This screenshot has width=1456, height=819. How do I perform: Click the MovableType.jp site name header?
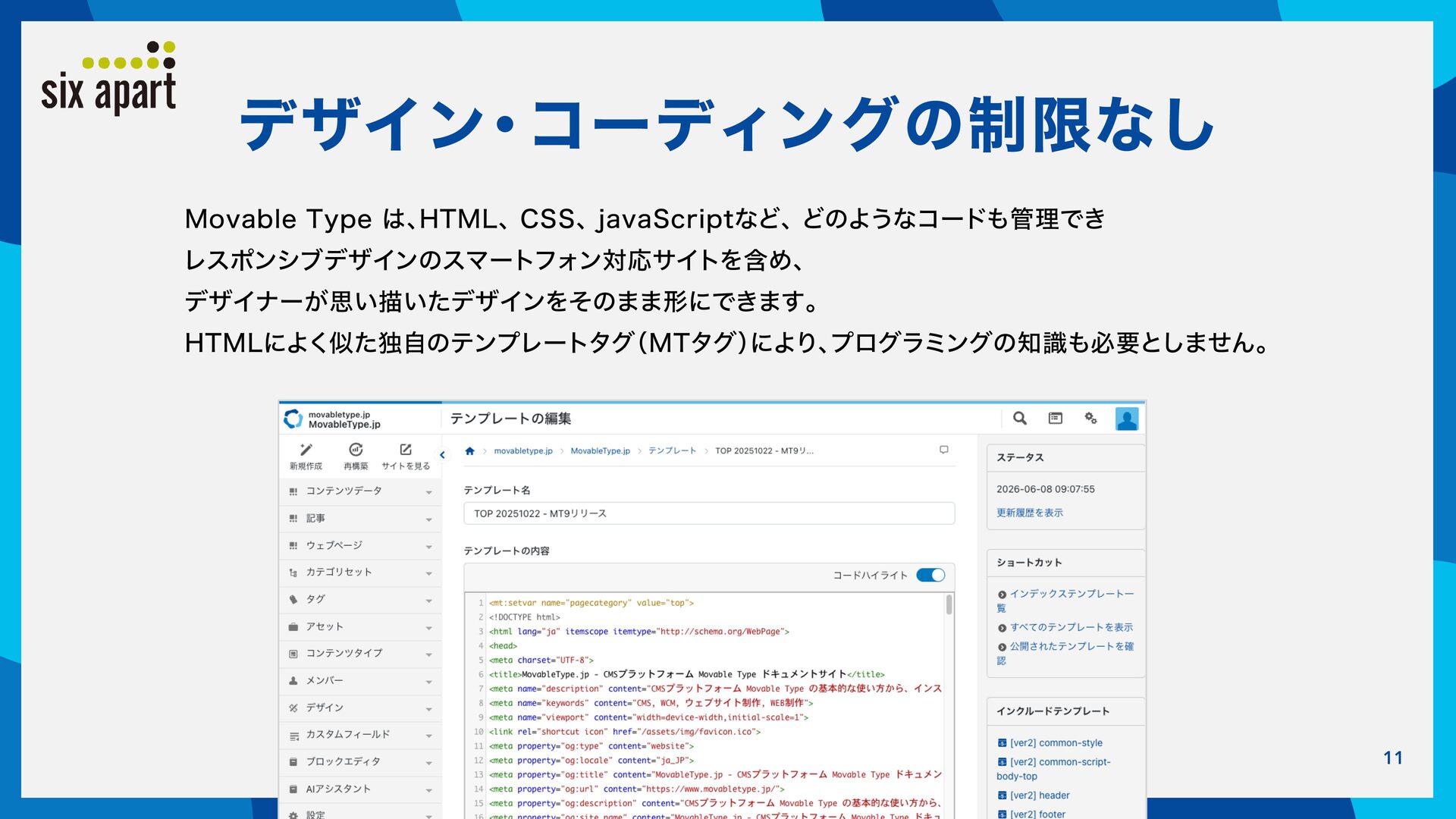tap(344, 425)
